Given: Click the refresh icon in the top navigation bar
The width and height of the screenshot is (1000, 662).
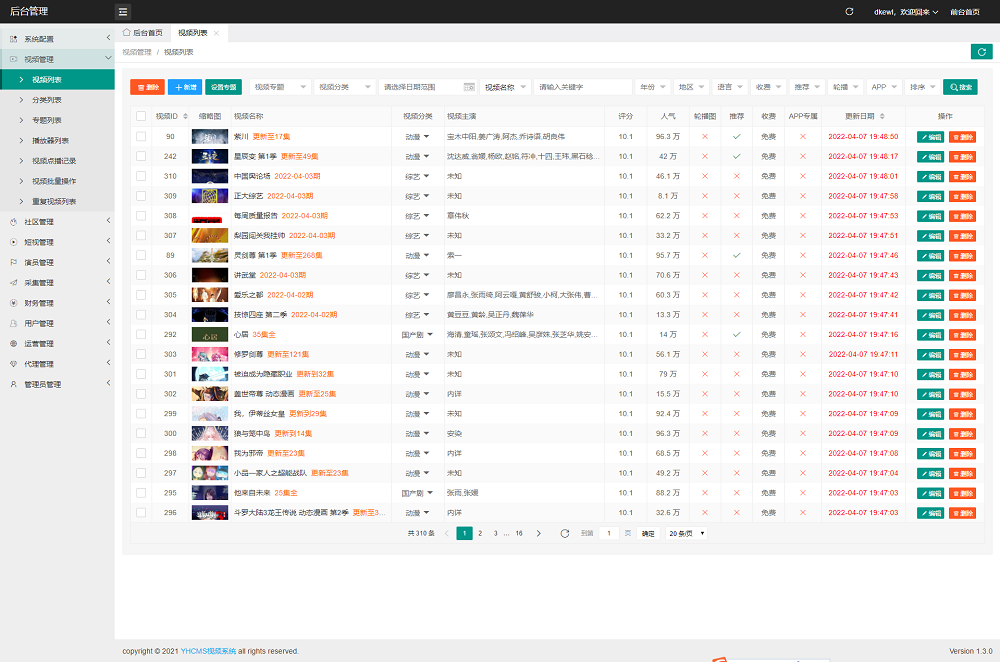Looking at the screenshot, I should (850, 11).
